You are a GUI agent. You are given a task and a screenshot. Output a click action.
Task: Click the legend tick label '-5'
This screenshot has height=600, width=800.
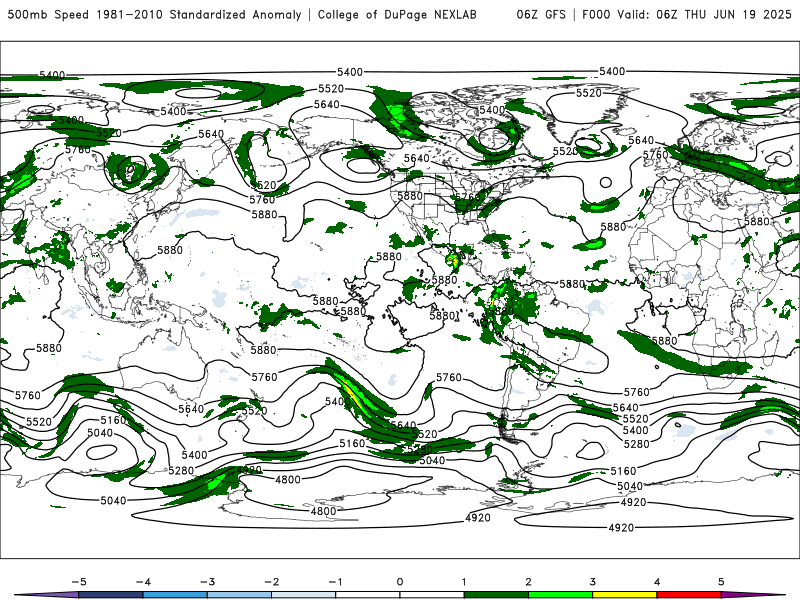point(79,582)
